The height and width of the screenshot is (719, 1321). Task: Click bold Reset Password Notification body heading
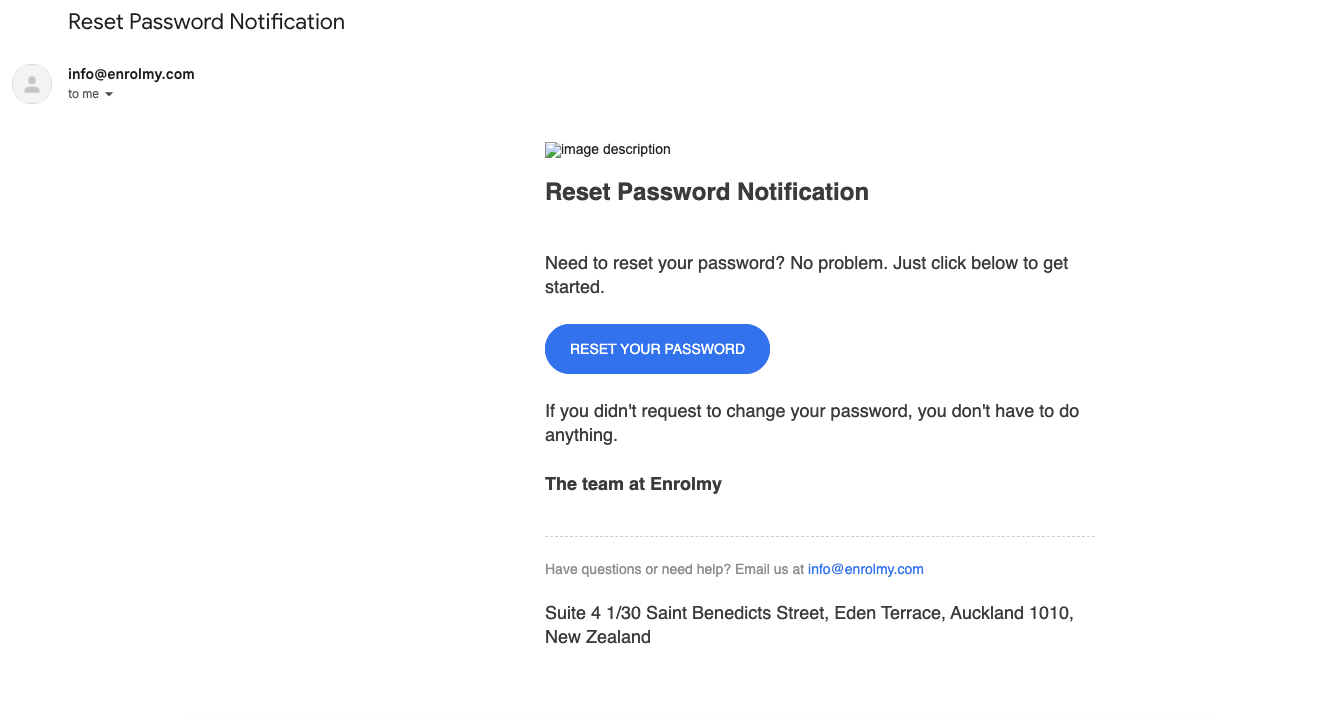(707, 192)
